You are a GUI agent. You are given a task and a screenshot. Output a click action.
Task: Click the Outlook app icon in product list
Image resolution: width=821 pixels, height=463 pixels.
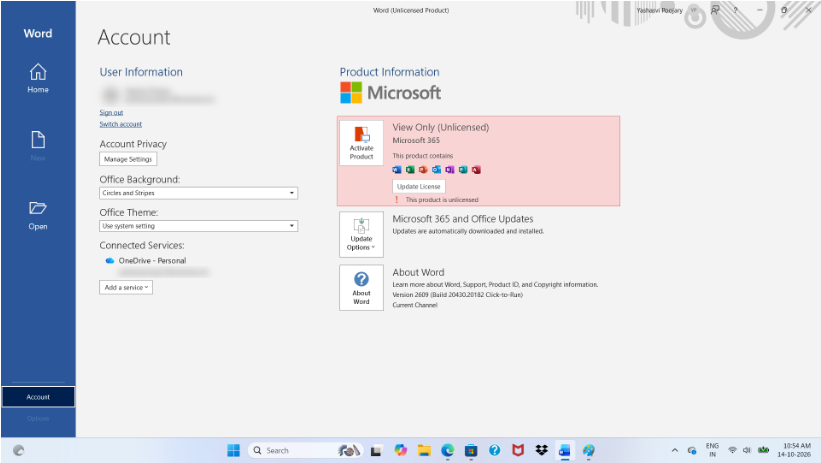[436, 170]
